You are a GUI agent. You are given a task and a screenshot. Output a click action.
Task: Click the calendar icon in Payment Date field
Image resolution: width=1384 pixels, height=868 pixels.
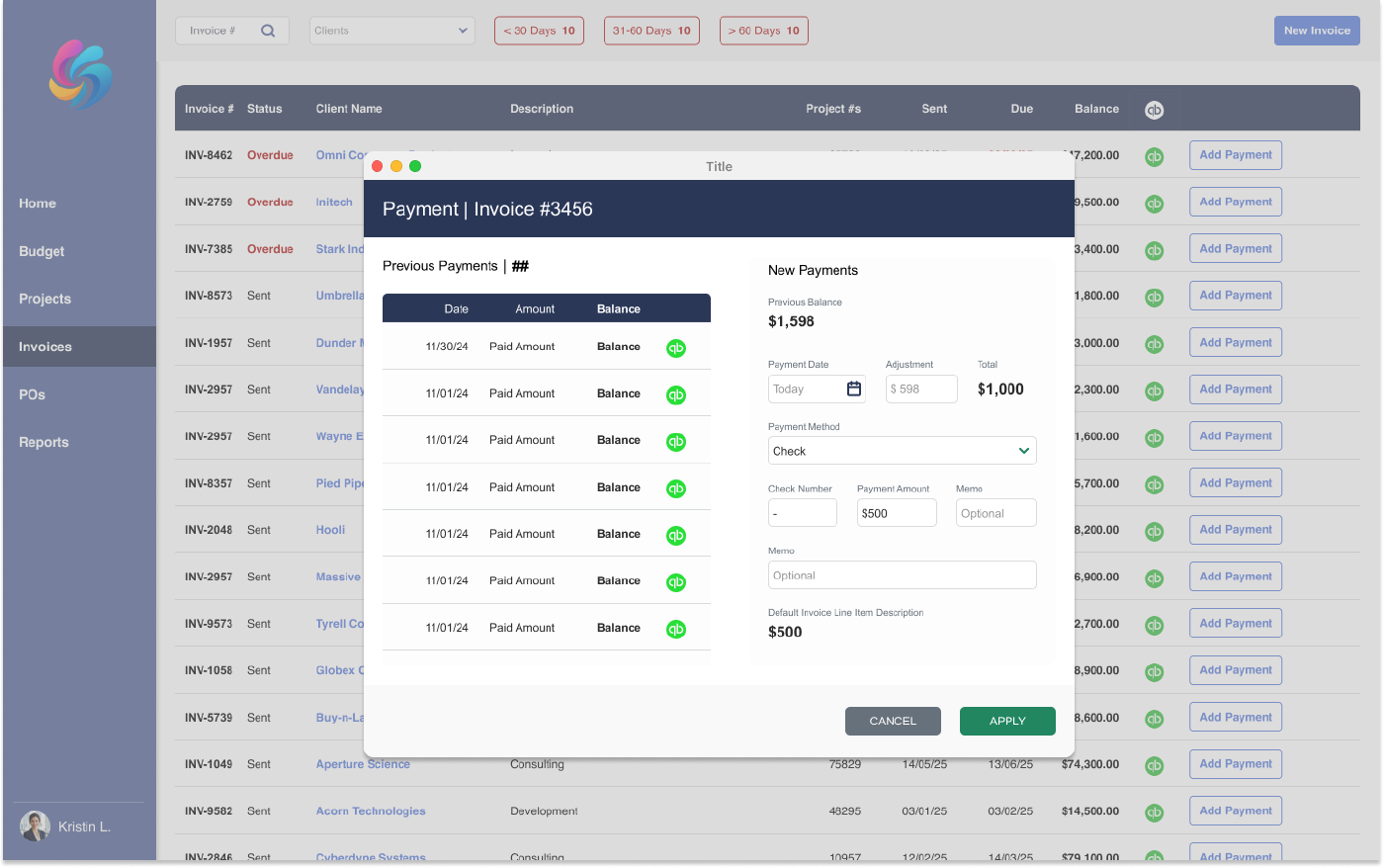[854, 389]
